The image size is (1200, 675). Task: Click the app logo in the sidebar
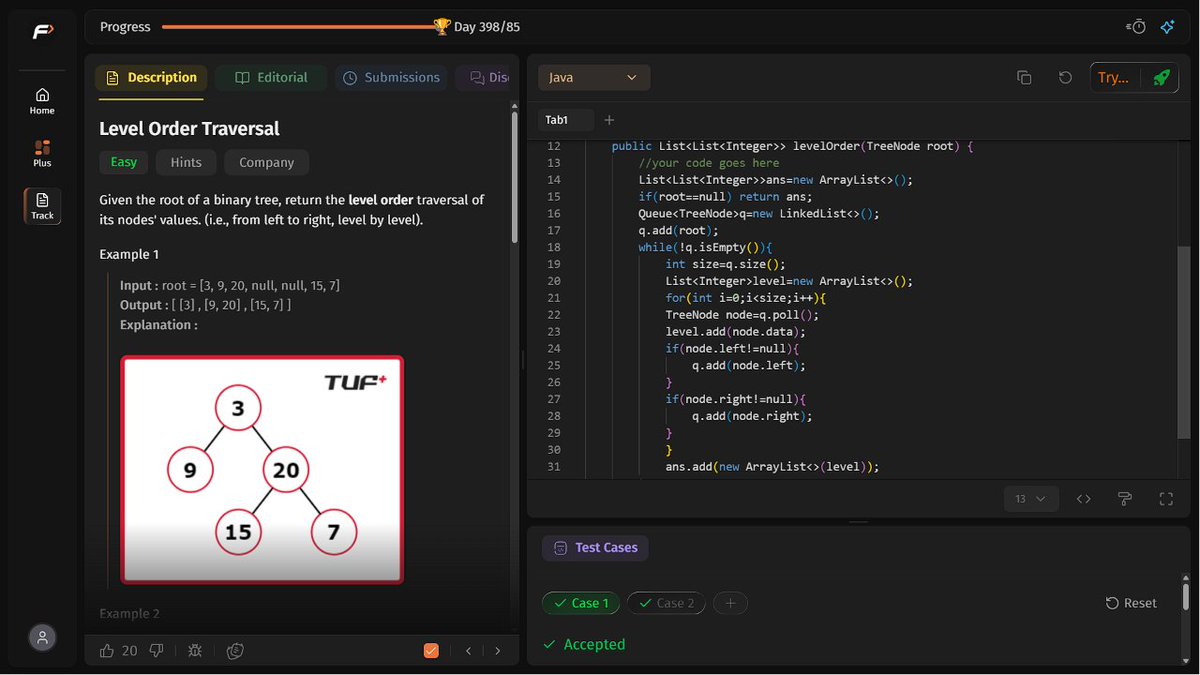(x=42, y=32)
